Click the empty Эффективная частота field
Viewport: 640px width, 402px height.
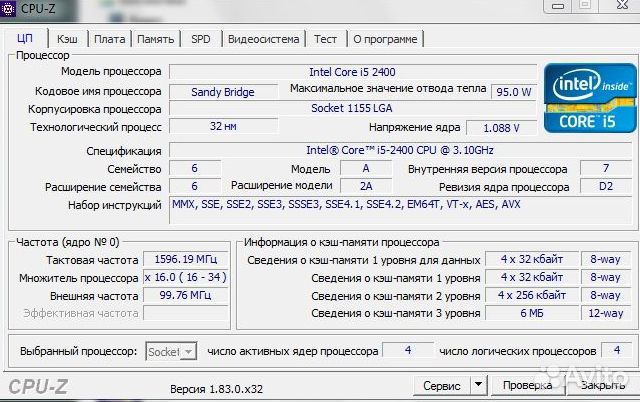[x=186, y=313]
